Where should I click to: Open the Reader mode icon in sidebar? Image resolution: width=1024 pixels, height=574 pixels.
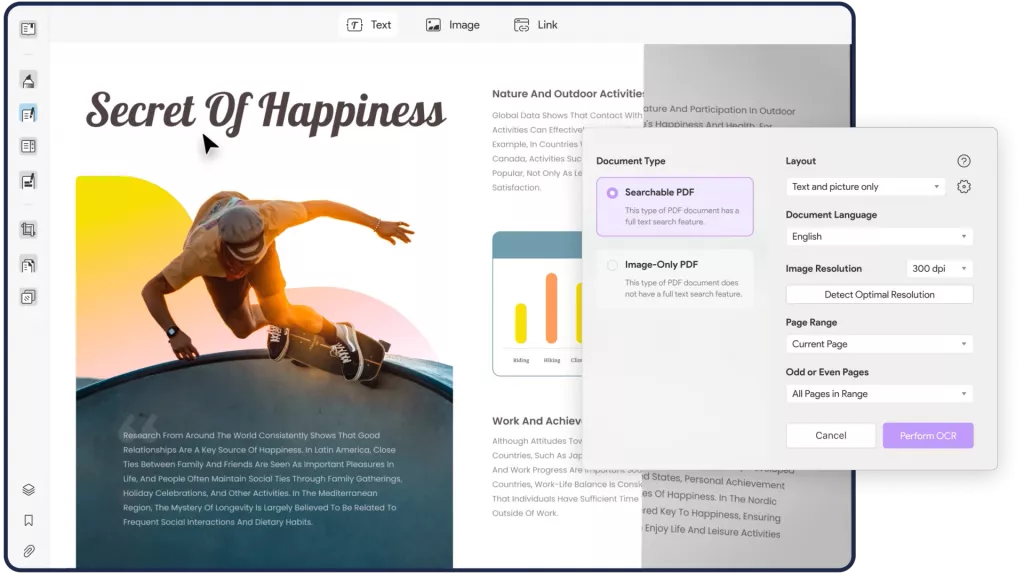28,29
